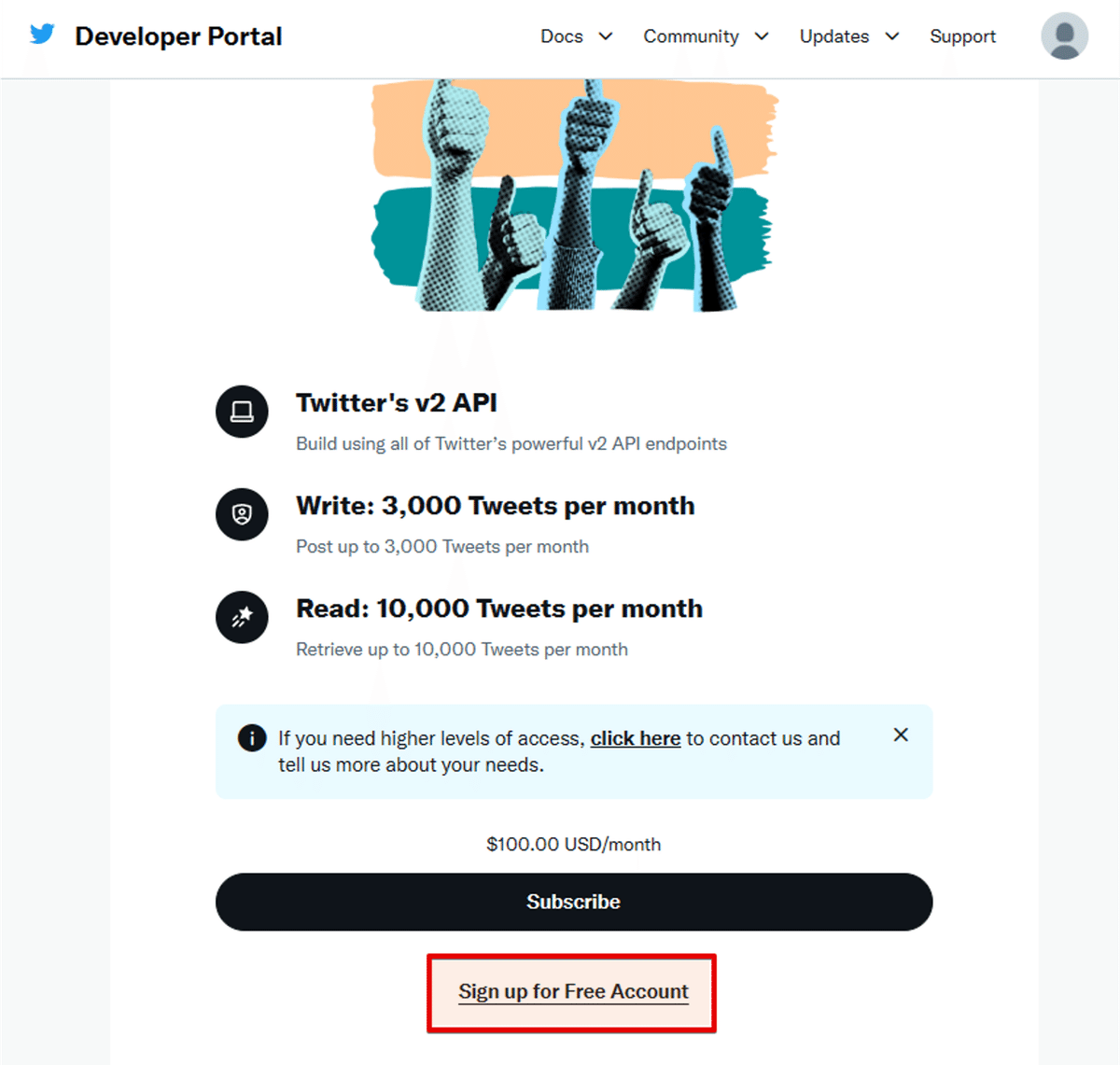Viewport: 1120px width, 1065px height.
Task: Click the thumbs-up illustration image
Action: 574,196
